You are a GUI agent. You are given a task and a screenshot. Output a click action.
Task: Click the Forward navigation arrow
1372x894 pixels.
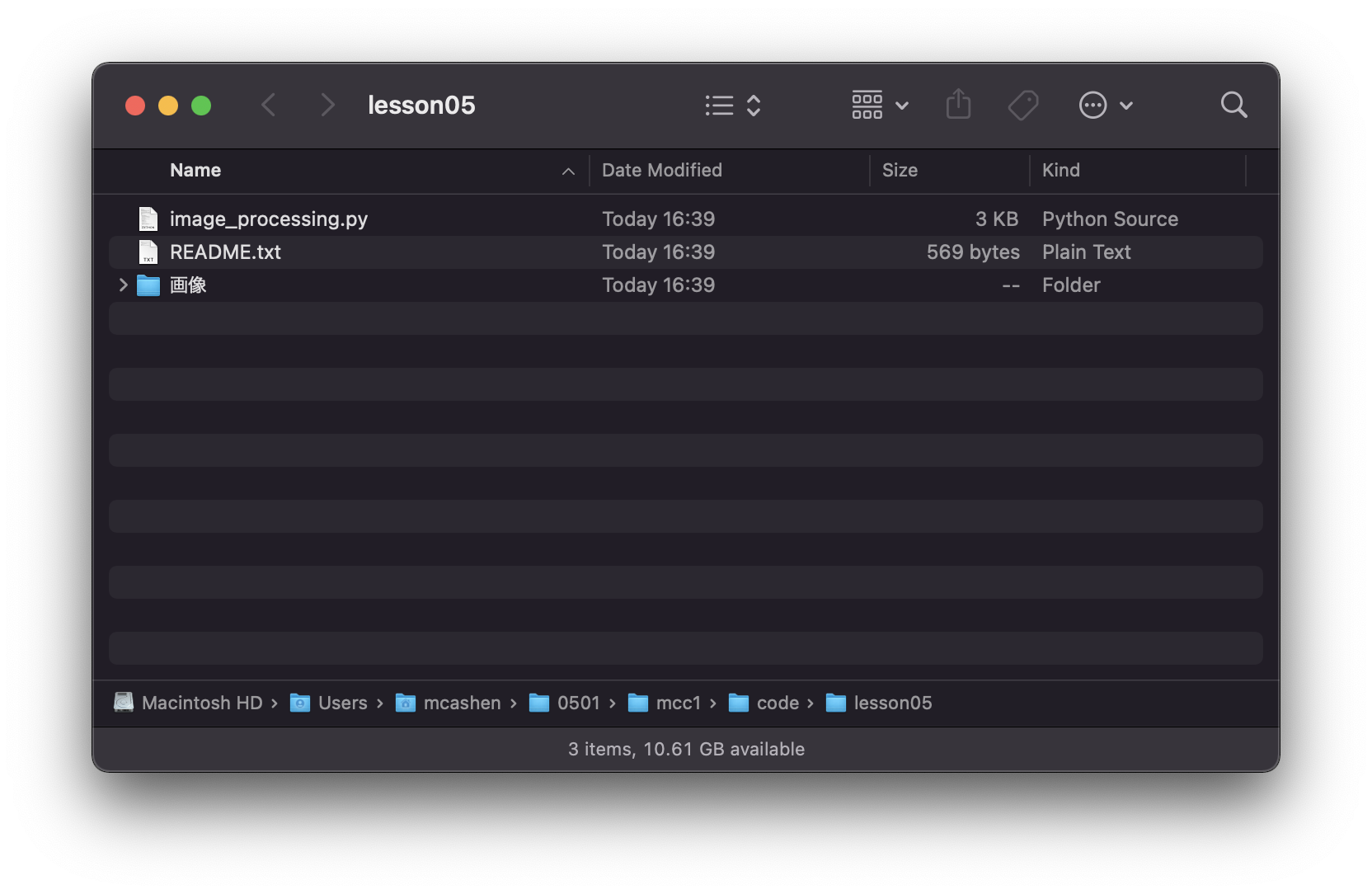(327, 105)
